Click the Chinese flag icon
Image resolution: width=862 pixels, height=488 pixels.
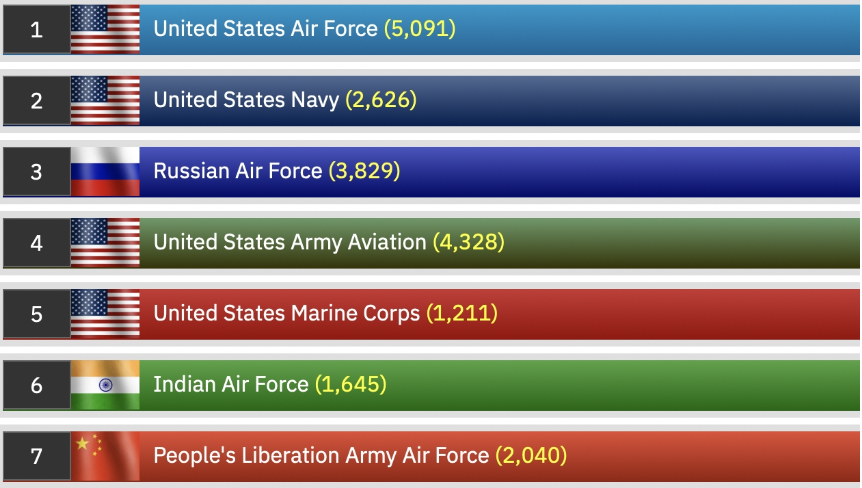tap(105, 455)
